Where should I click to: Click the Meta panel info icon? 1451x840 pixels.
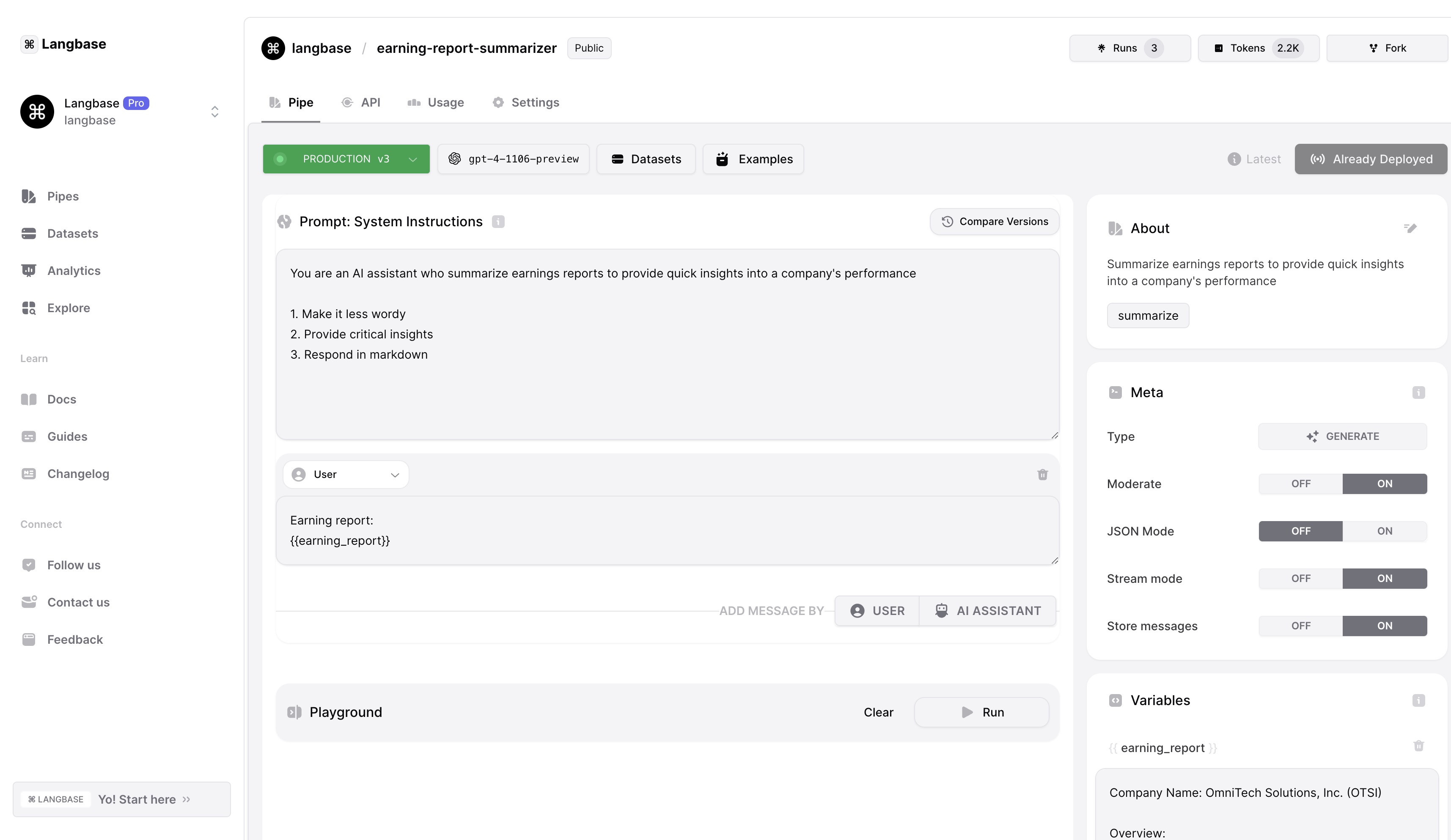[1418, 392]
